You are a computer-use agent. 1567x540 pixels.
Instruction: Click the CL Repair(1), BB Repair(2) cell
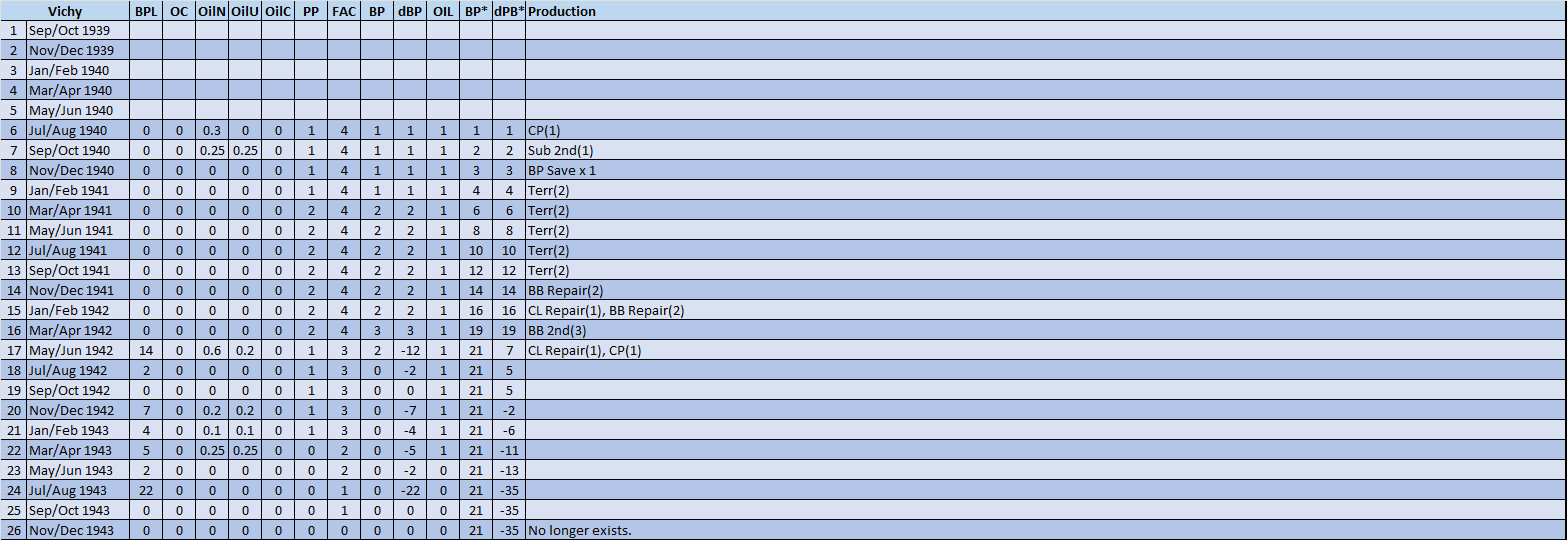[x=1046, y=311]
